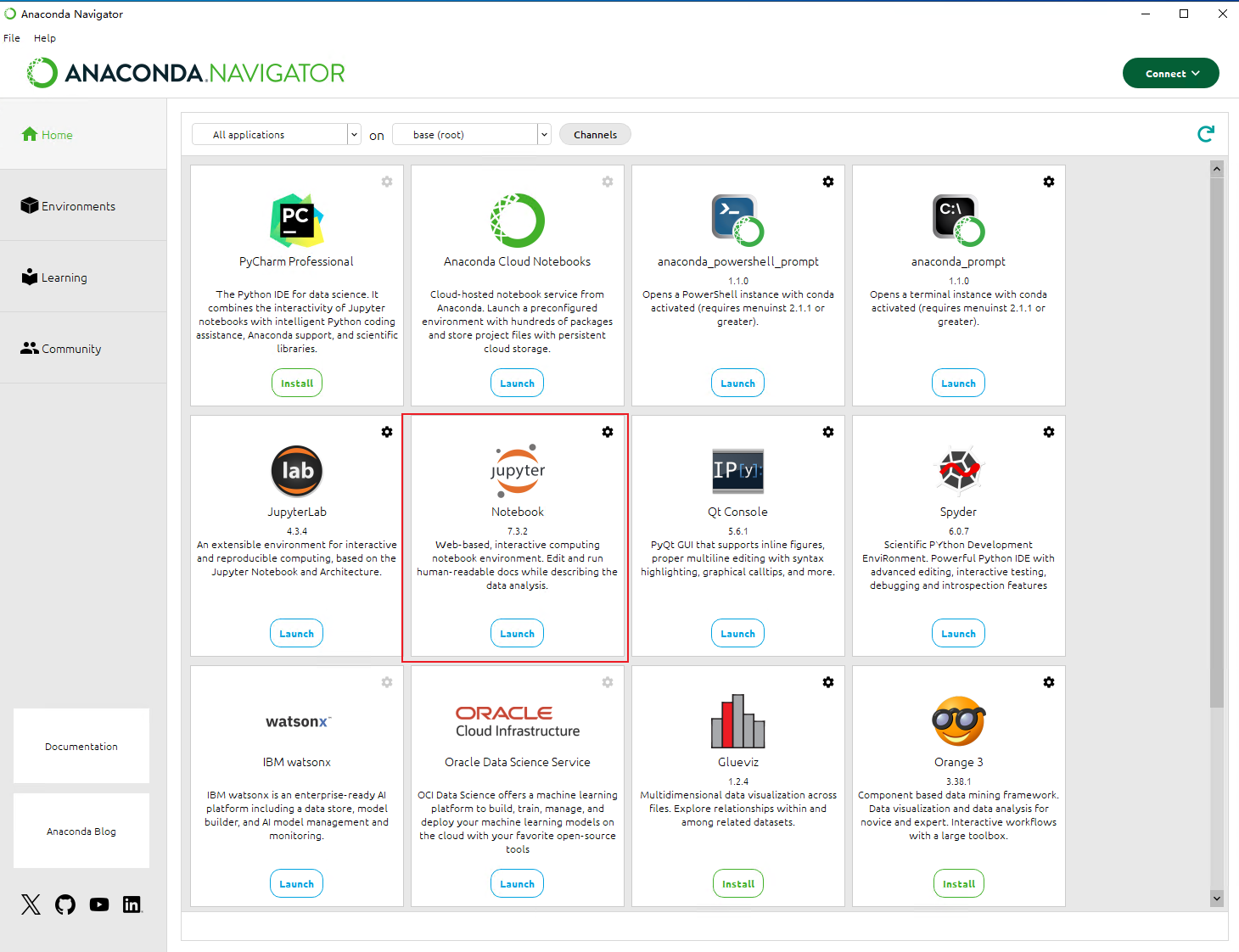Click the scrollbar up arrow
This screenshot has height=952, width=1239.
pos(1217,168)
